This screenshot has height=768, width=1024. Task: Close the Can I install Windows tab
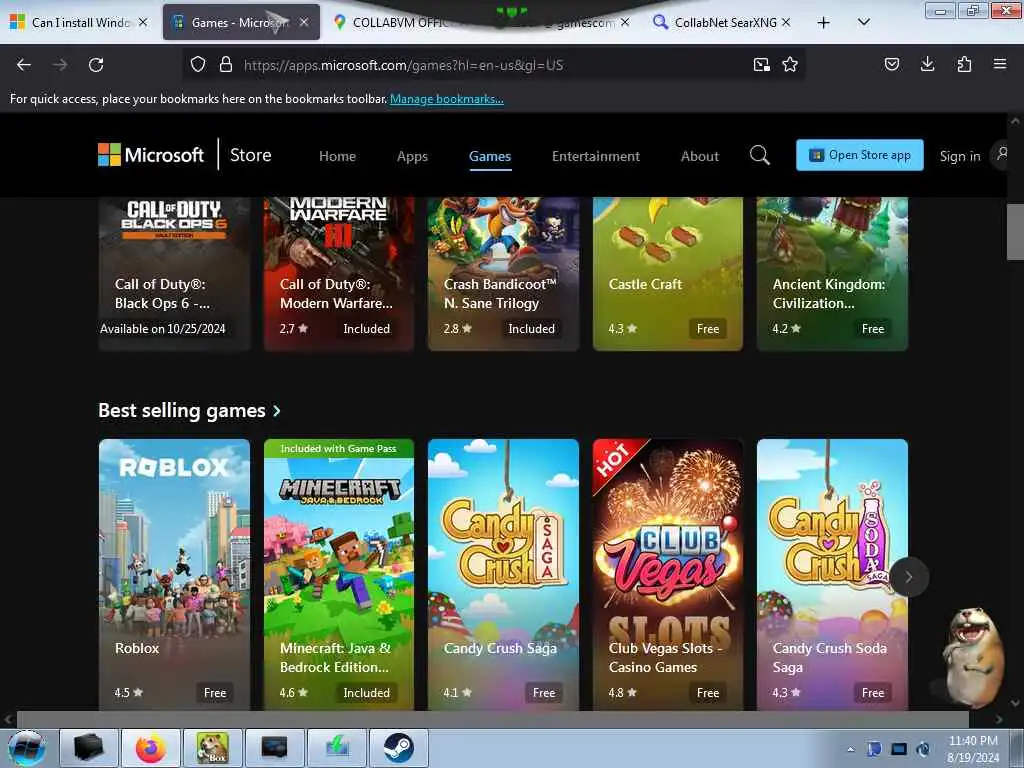coord(143,22)
